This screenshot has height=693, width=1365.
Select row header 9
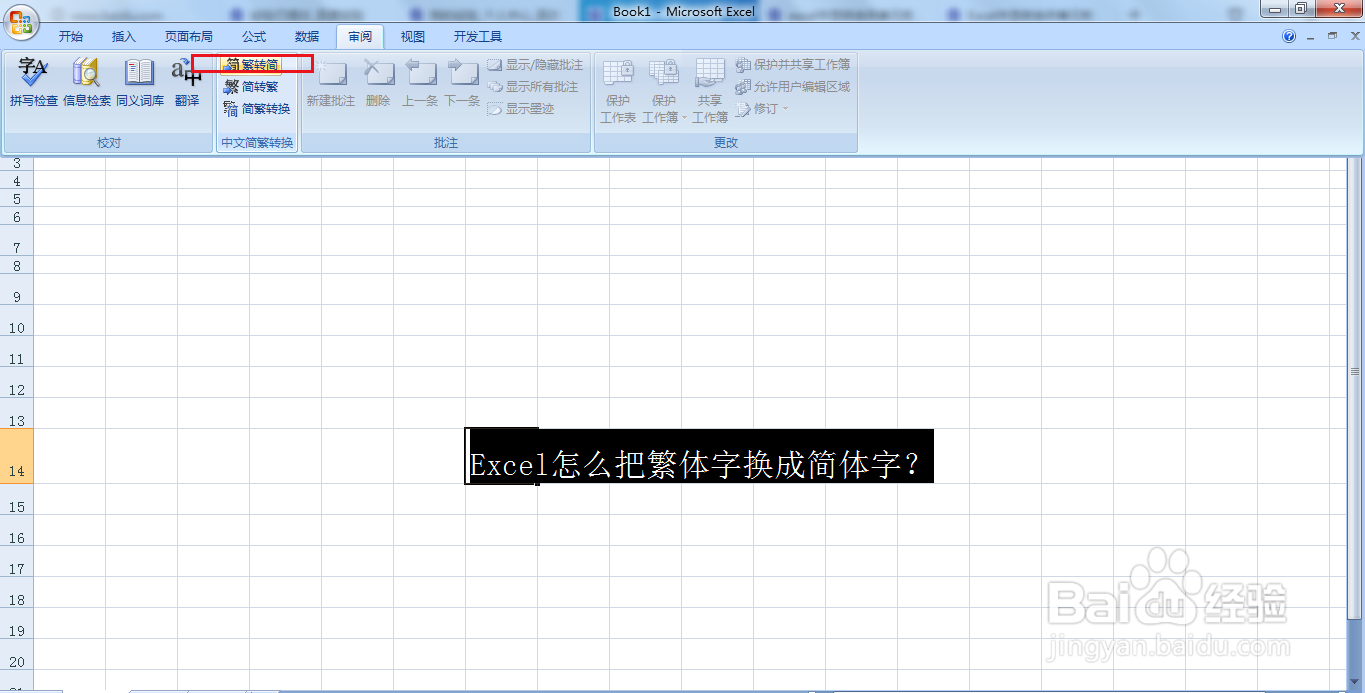(17, 290)
